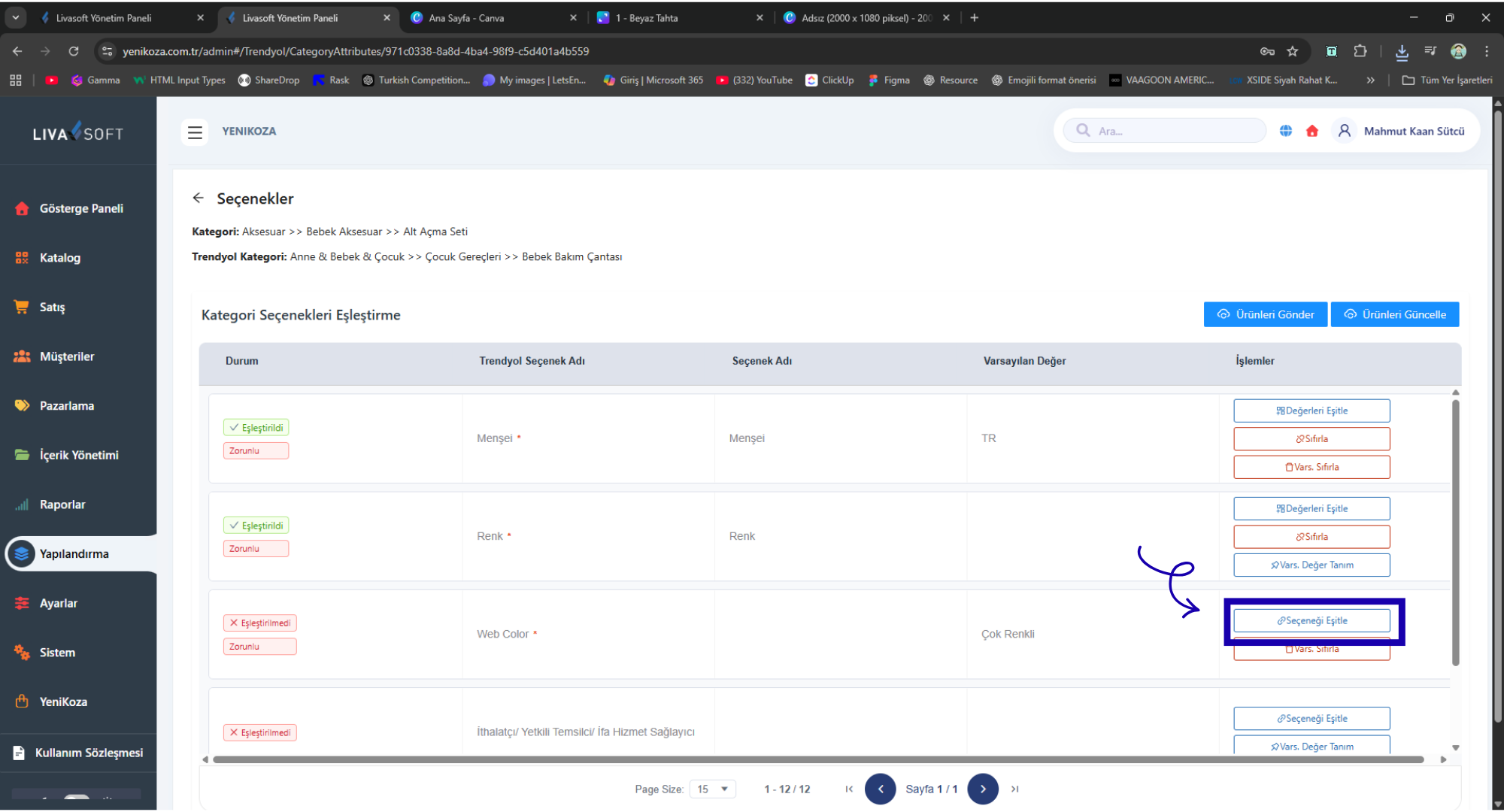Click the hamburger menu icon beside YENIKOZA
Screen dimensions: 1504x812
[x=195, y=132]
